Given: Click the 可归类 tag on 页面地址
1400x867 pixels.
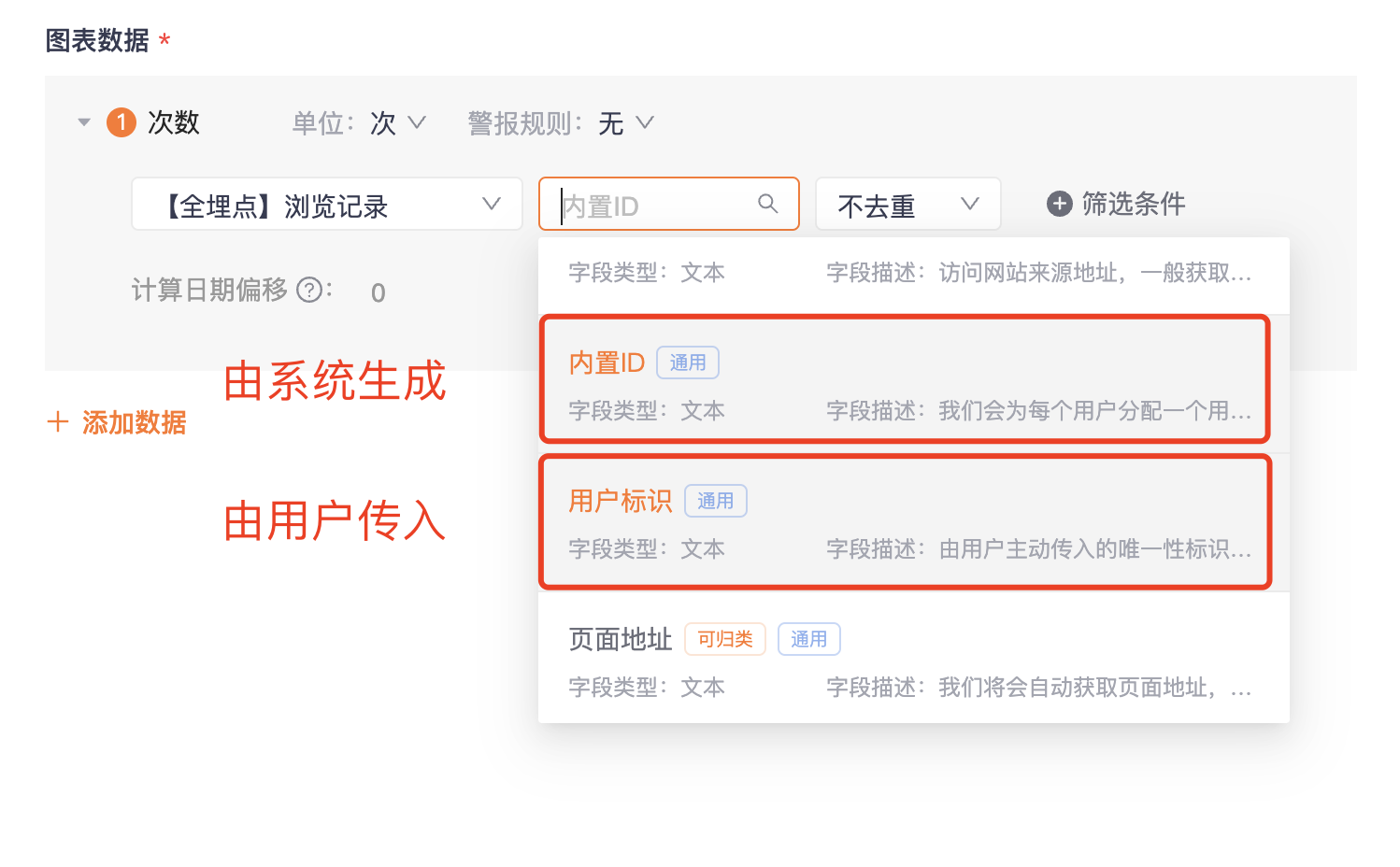Looking at the screenshot, I should pos(724,639).
